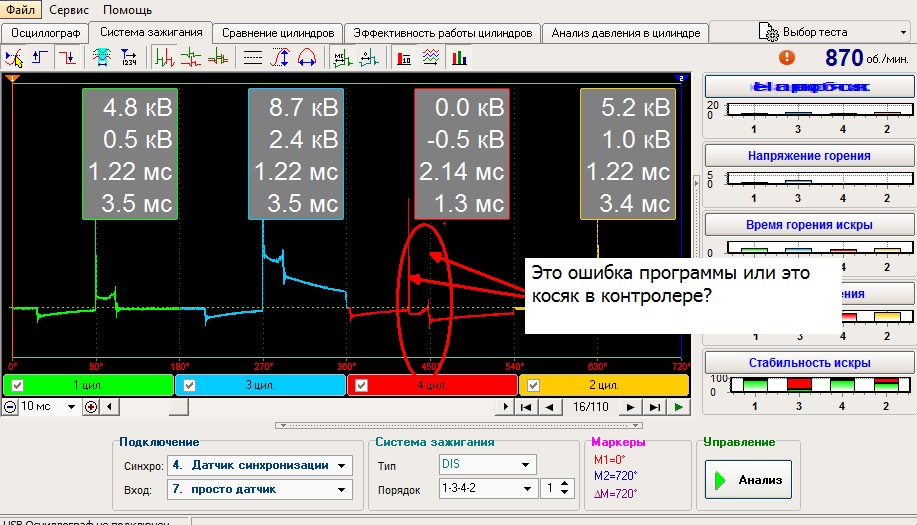Click the Выбор теста gear document icon
The width and height of the screenshot is (917, 525).
pyautogui.click(x=768, y=32)
